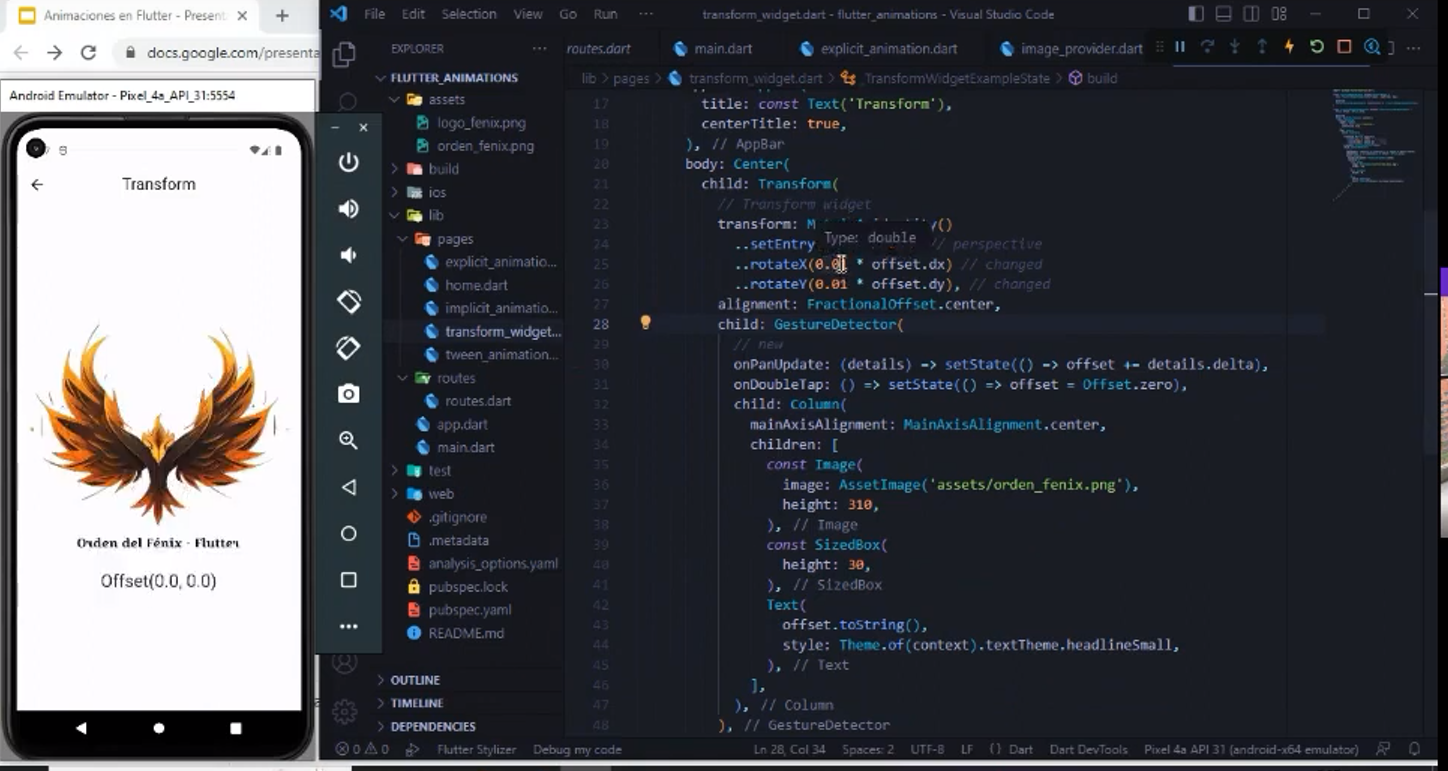1448x771 pixels.
Task: Step into the current call
Action: (1234, 47)
